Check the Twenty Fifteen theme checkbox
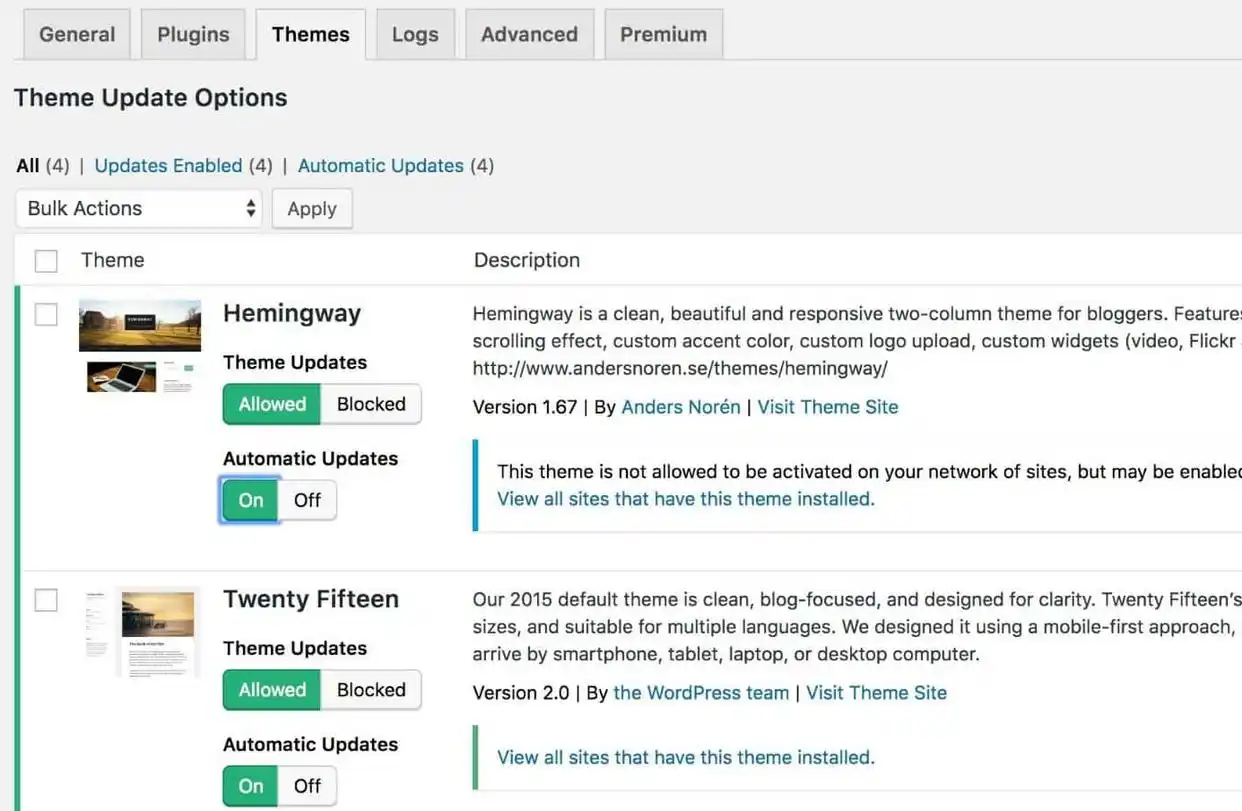This screenshot has width=1242, height=811. click(46, 601)
